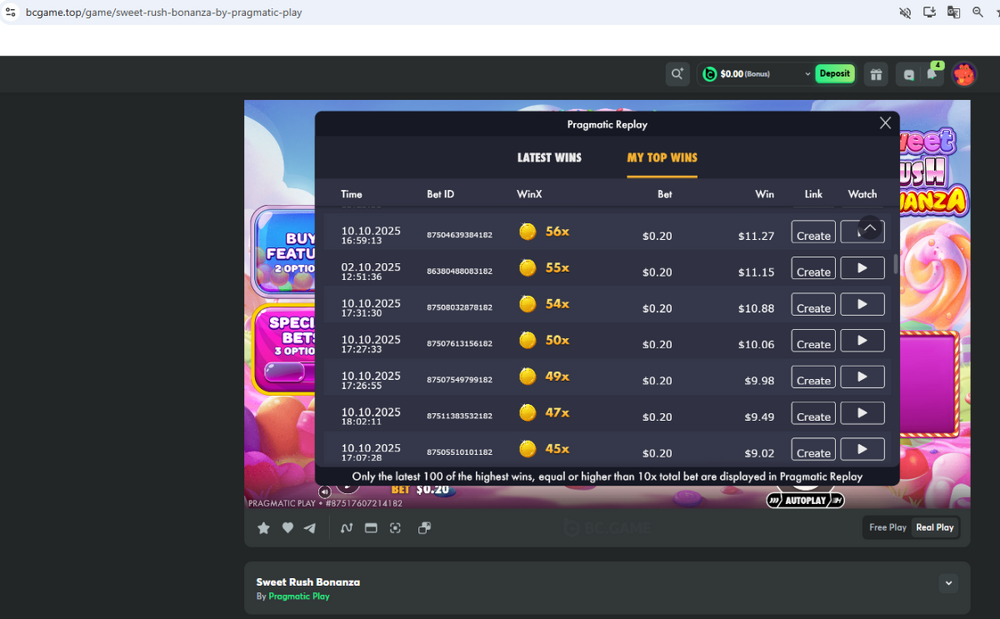Image resolution: width=1000 pixels, height=619 pixels.
Task: Share the game via the send icon
Action: coord(310,527)
